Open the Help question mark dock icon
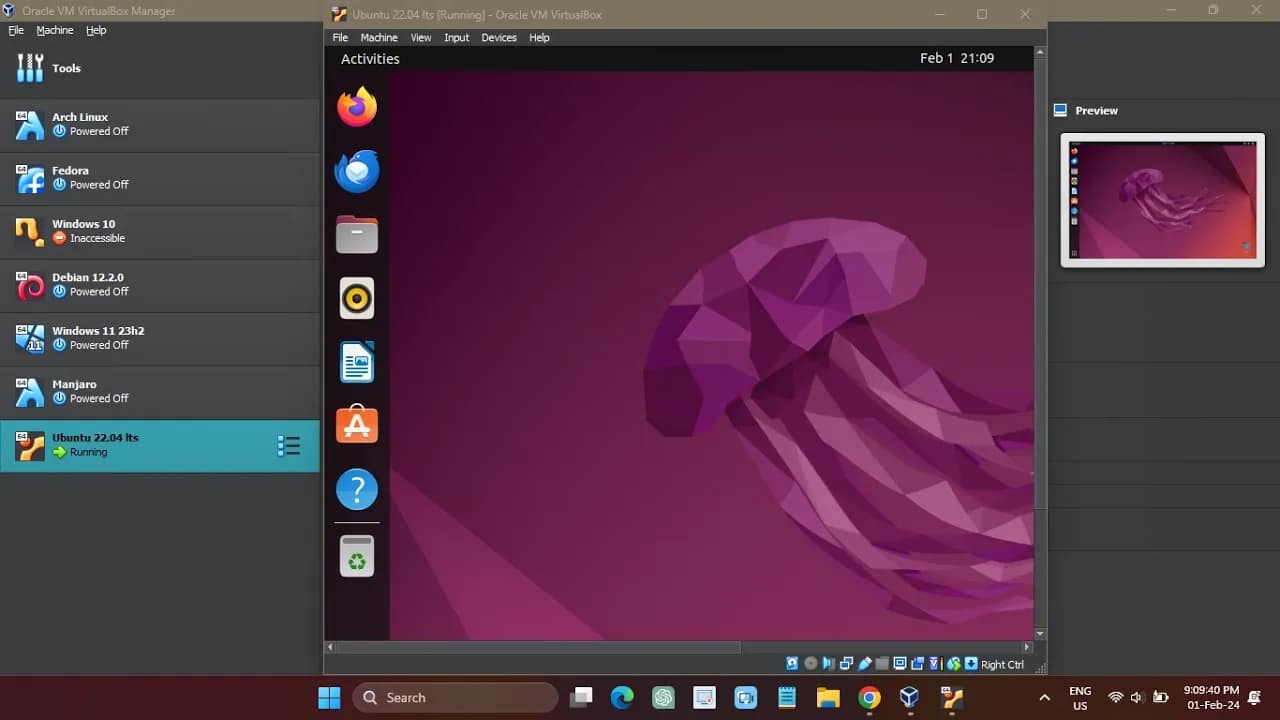Screen dimensions: 1280x720 pos(357,489)
